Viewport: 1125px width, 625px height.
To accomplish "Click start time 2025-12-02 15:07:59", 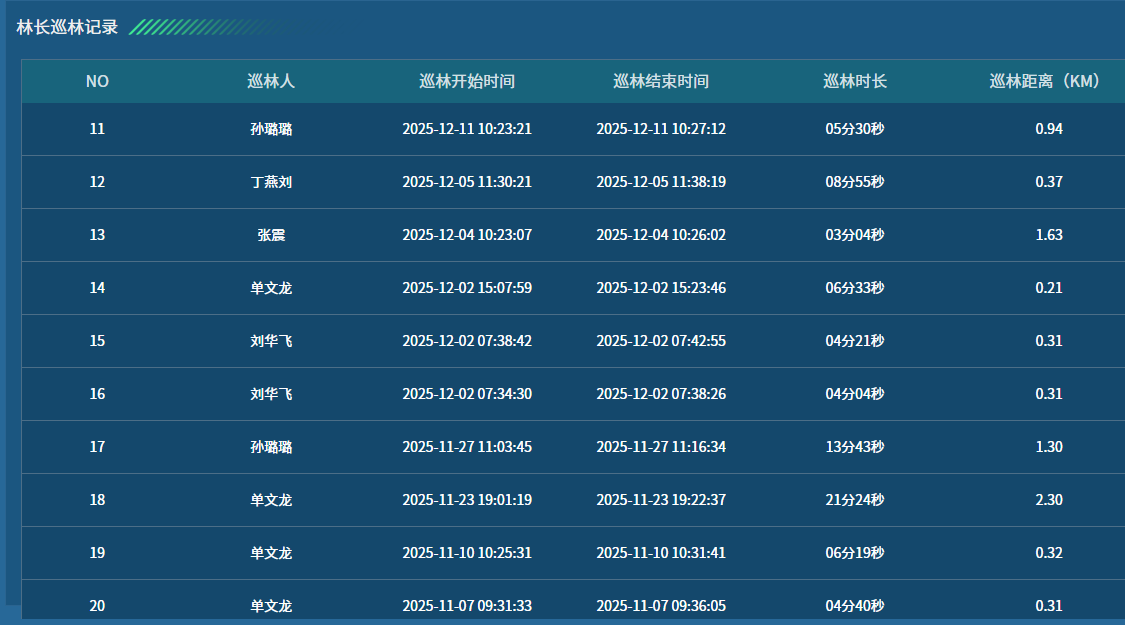I will 467,288.
